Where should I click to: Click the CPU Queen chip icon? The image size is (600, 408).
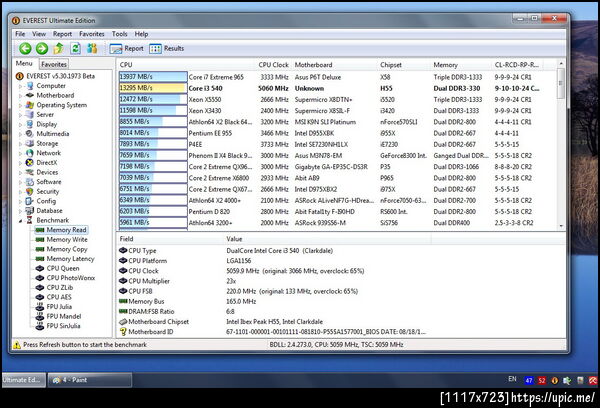click(40, 268)
